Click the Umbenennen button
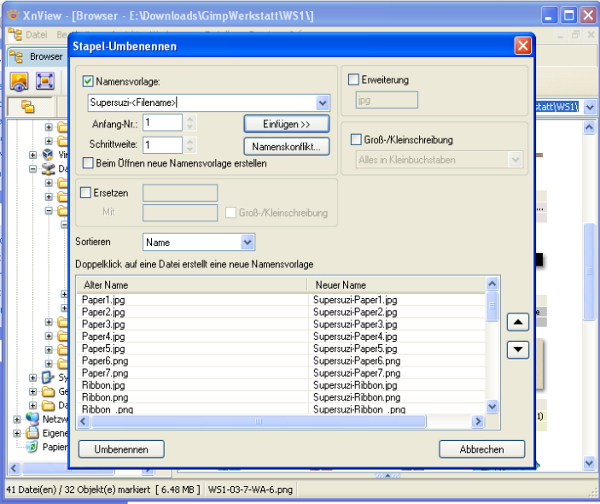Viewport: 600px width, 504px height. 121,450
